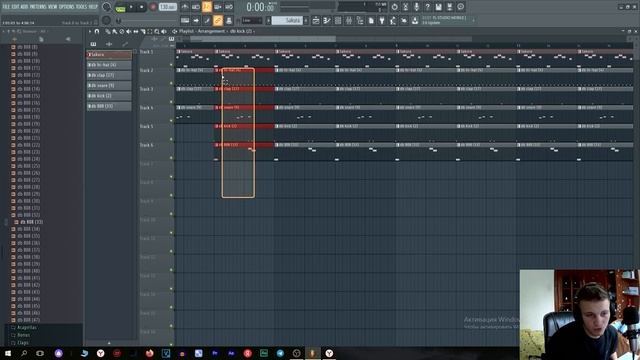640x360 pixels.
Task: Open the PATTERNS menu
Action: 38,7
